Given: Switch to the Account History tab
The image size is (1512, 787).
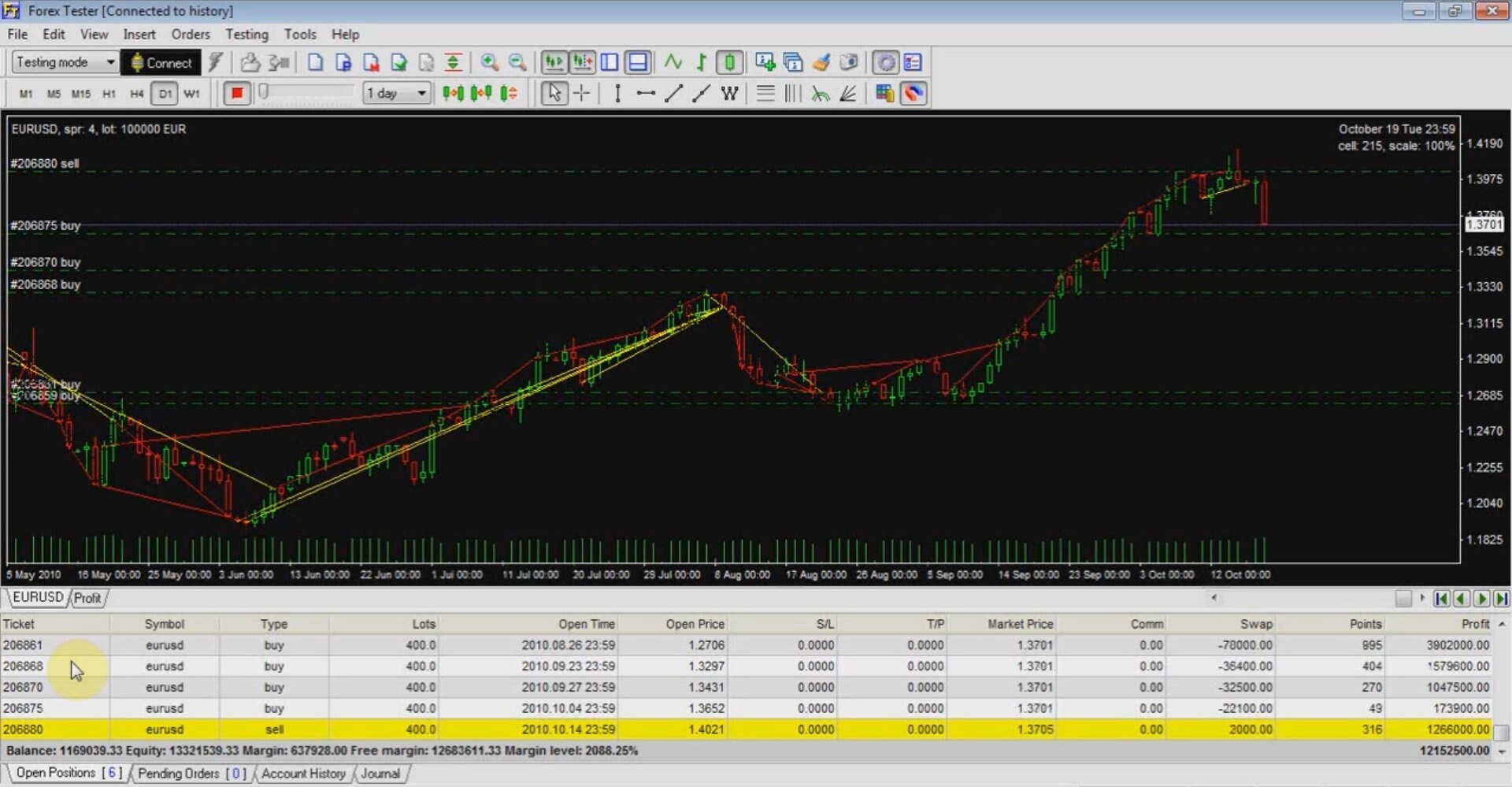Looking at the screenshot, I should [x=303, y=774].
